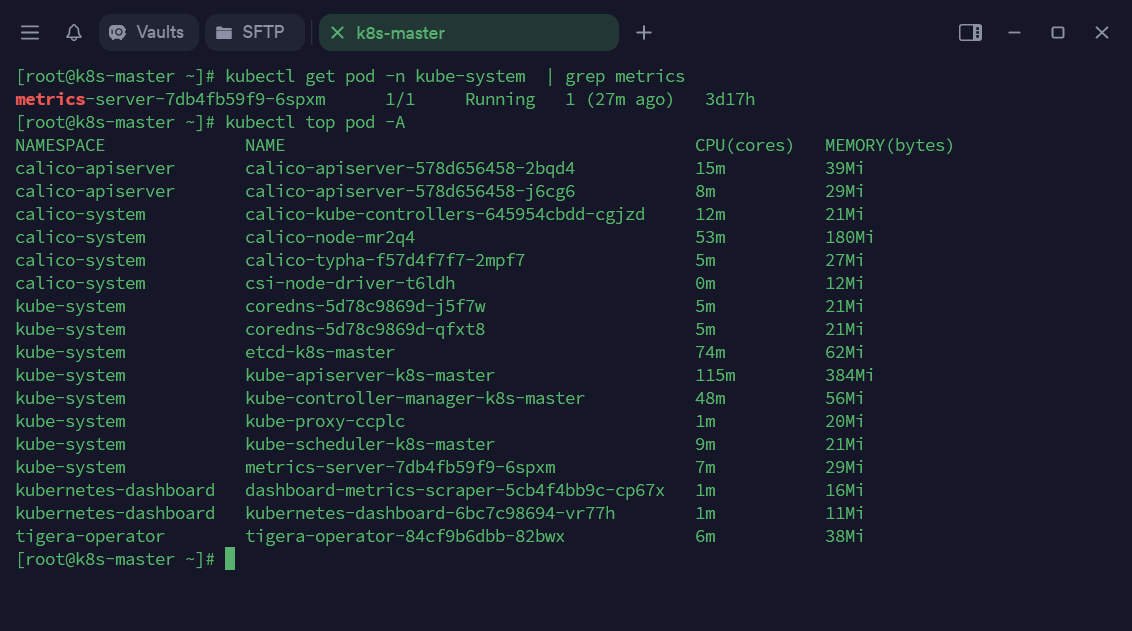Select the k8s-master tab title
1132x631 pixels.
click(400, 33)
